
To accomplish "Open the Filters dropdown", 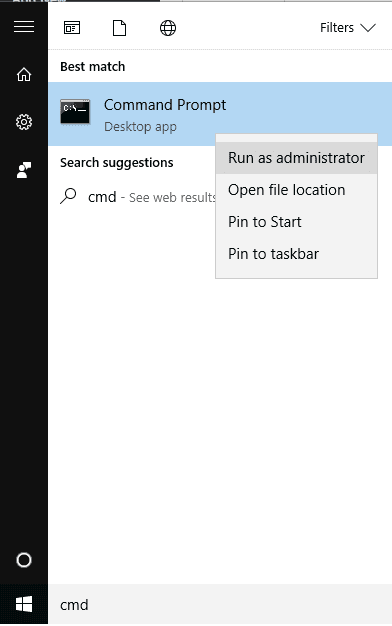I will (348, 28).
